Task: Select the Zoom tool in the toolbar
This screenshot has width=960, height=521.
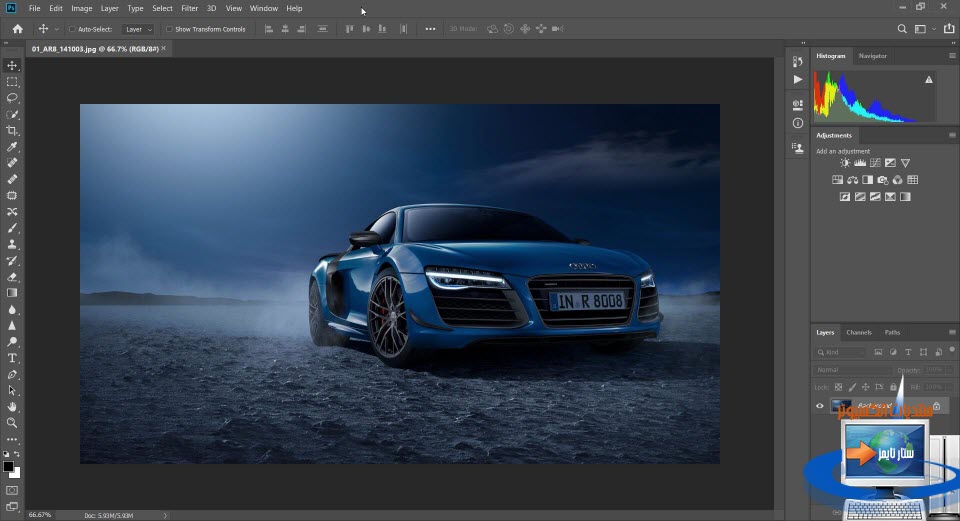Action: click(x=12, y=423)
